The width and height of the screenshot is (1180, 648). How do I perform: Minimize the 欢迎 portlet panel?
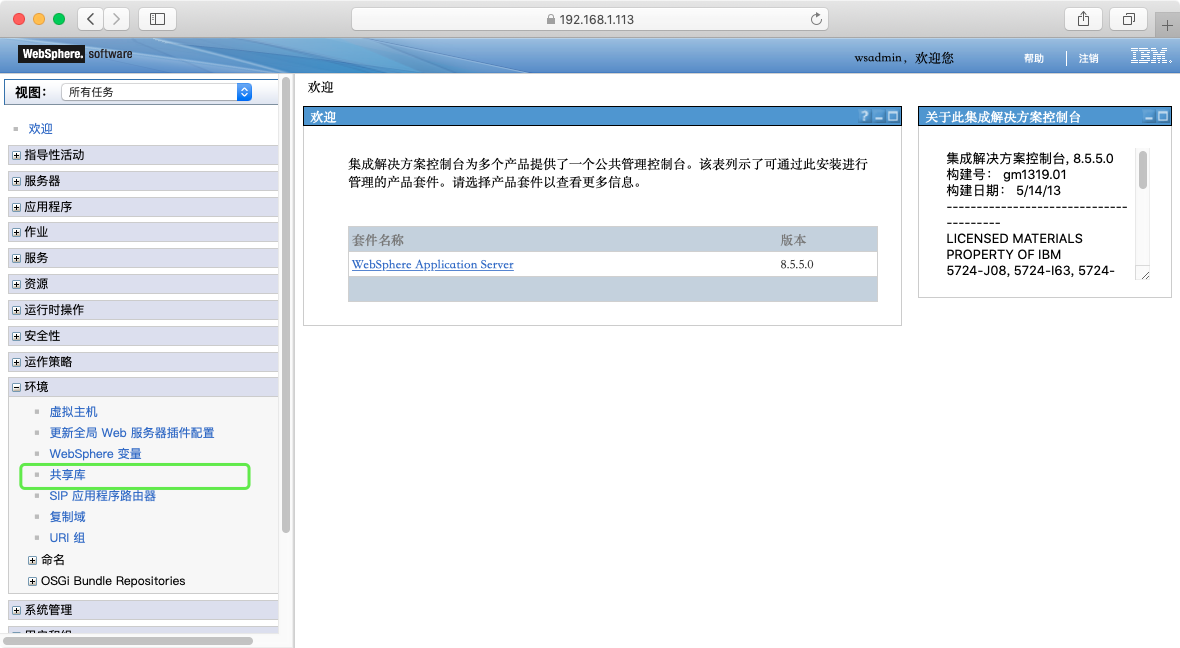pyautogui.click(x=878, y=117)
